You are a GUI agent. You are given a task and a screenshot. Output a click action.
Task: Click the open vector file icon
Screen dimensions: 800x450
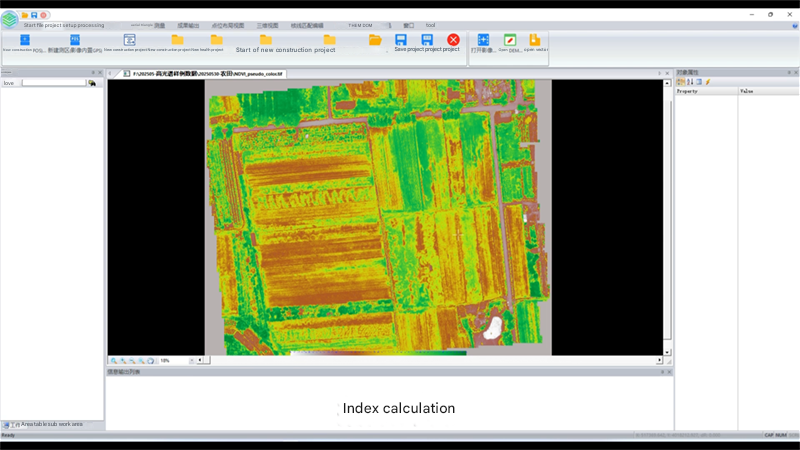point(535,40)
